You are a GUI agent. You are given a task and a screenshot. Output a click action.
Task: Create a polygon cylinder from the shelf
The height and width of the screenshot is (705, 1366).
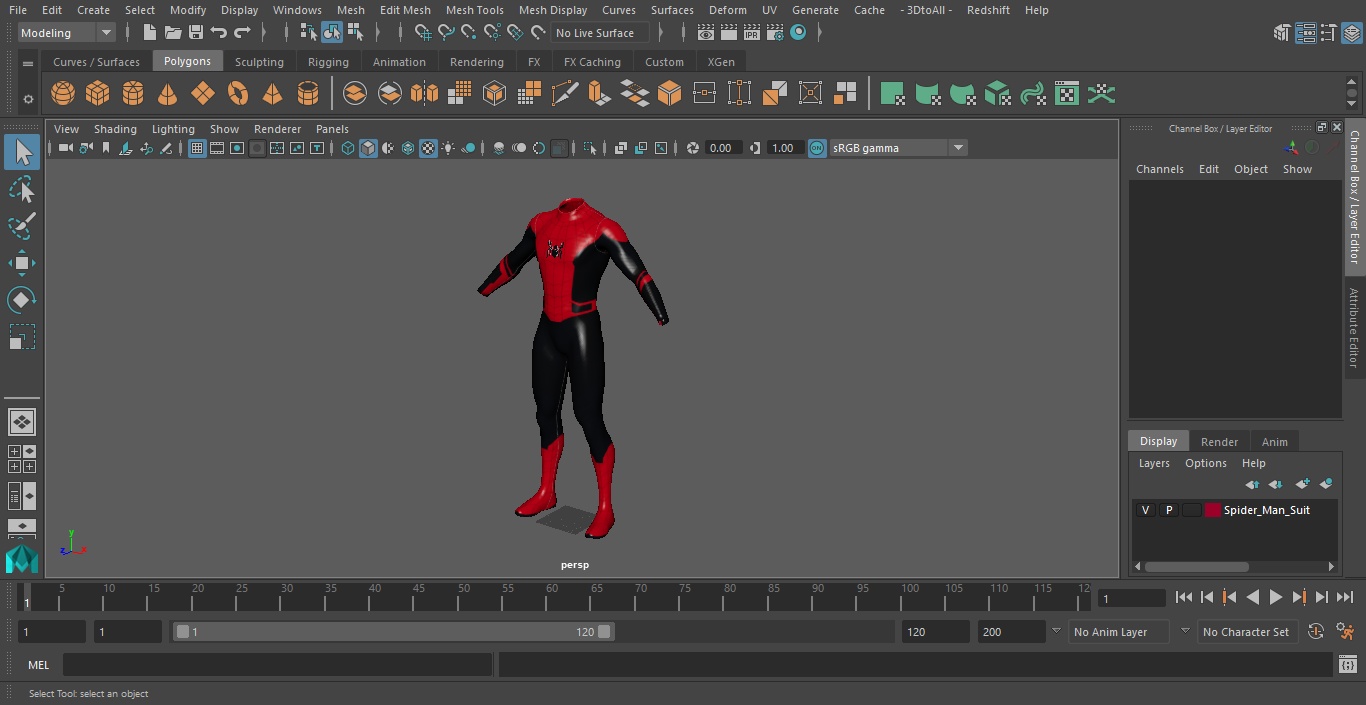pos(133,94)
